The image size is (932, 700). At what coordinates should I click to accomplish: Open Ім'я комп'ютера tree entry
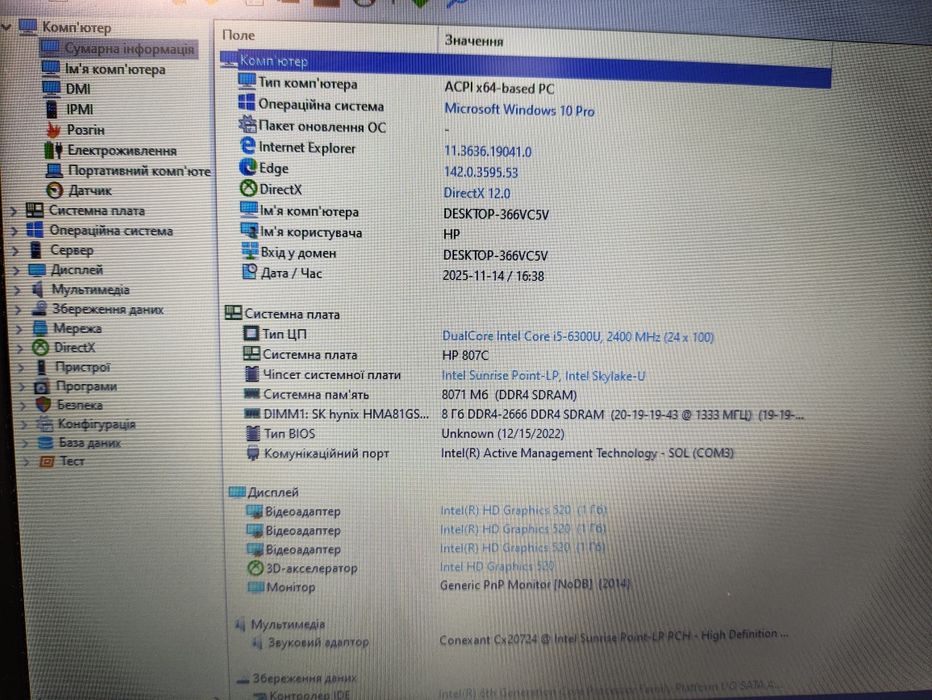point(115,70)
